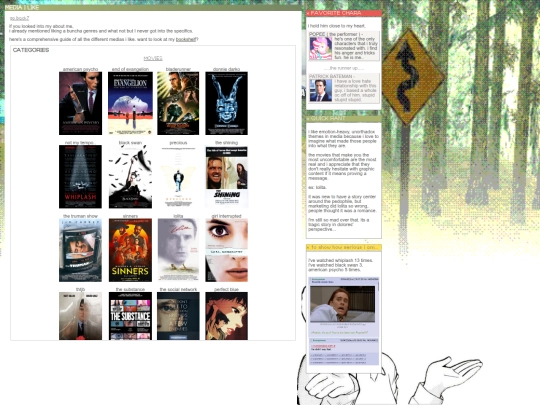
Task: Click the MEDIA I LIKE title bar
Action: click(x=153, y=7)
